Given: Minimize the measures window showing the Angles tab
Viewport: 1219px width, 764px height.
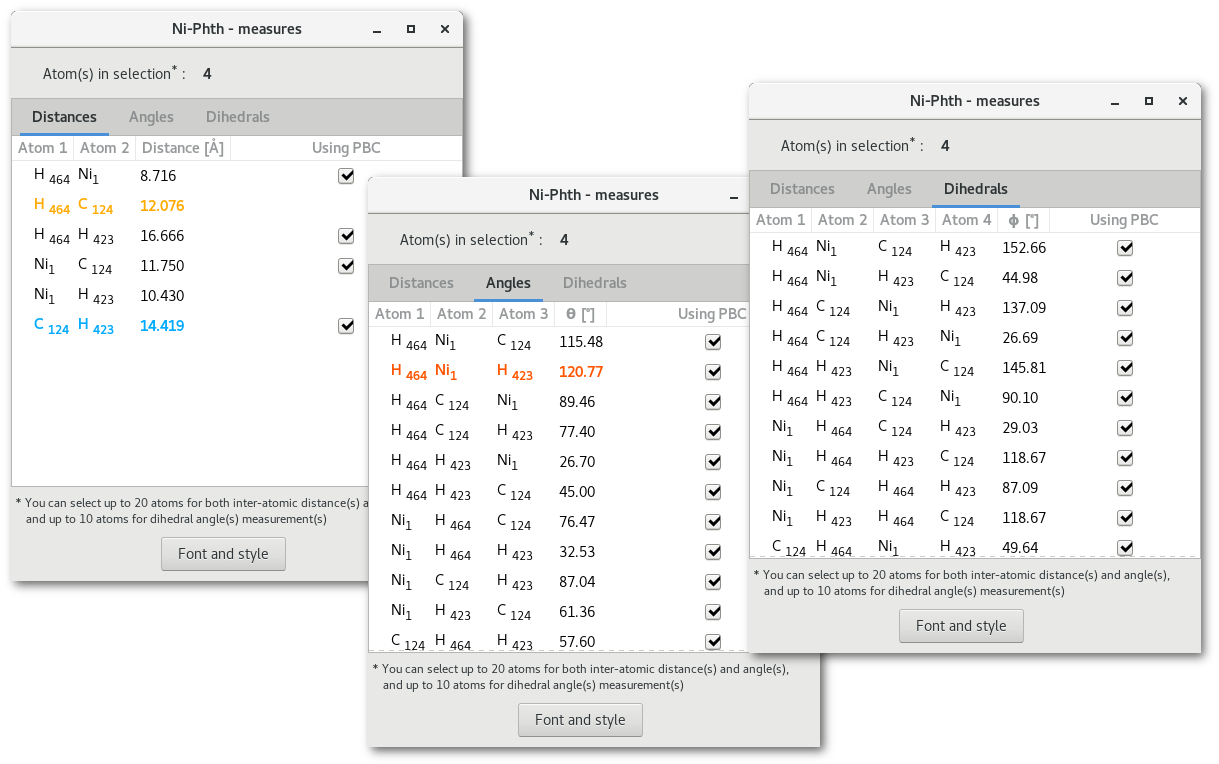Looking at the screenshot, I should (734, 196).
